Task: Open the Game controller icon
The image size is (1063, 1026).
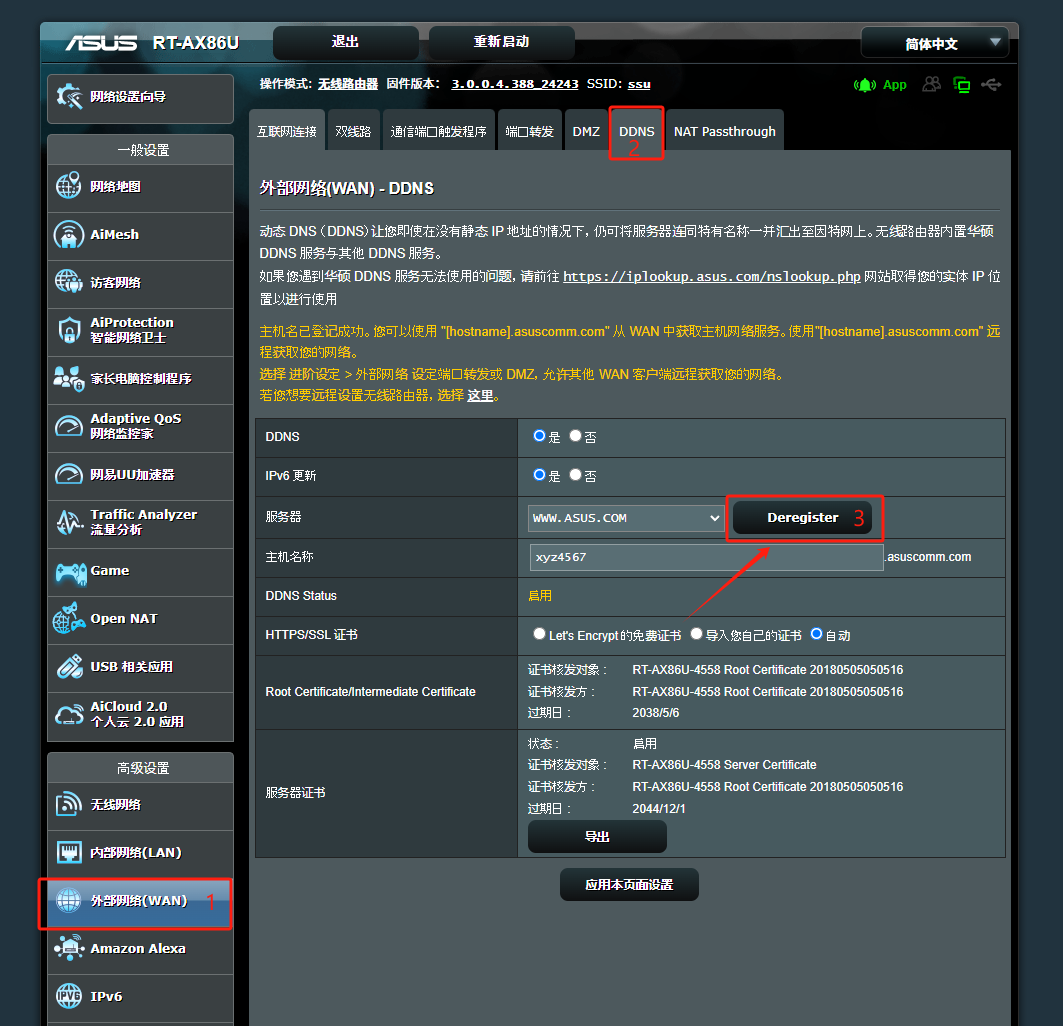Action: pyautogui.click(x=69, y=571)
